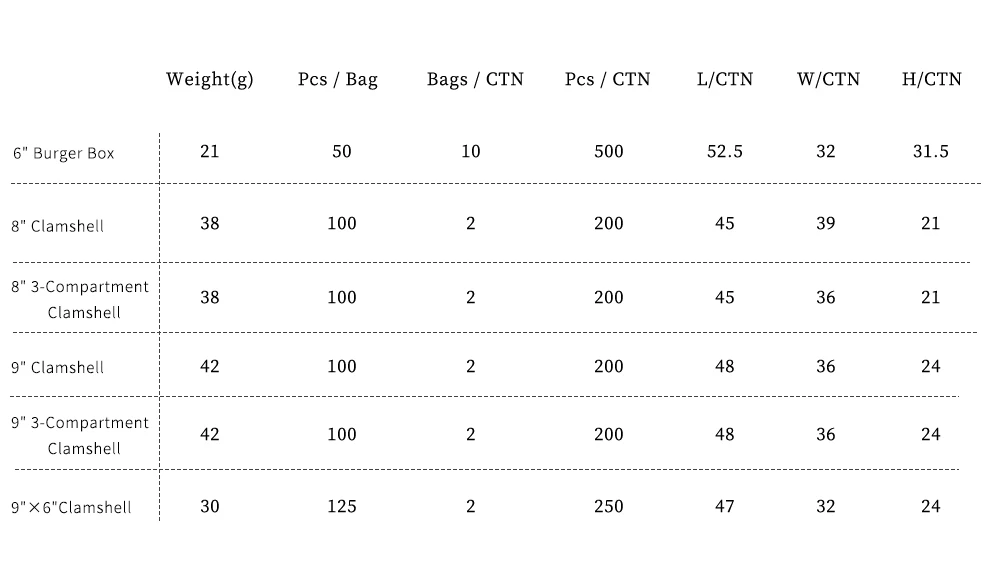1000x581 pixels.
Task: Select the 9"×6" Clamshell row label
Action: click(x=71, y=508)
